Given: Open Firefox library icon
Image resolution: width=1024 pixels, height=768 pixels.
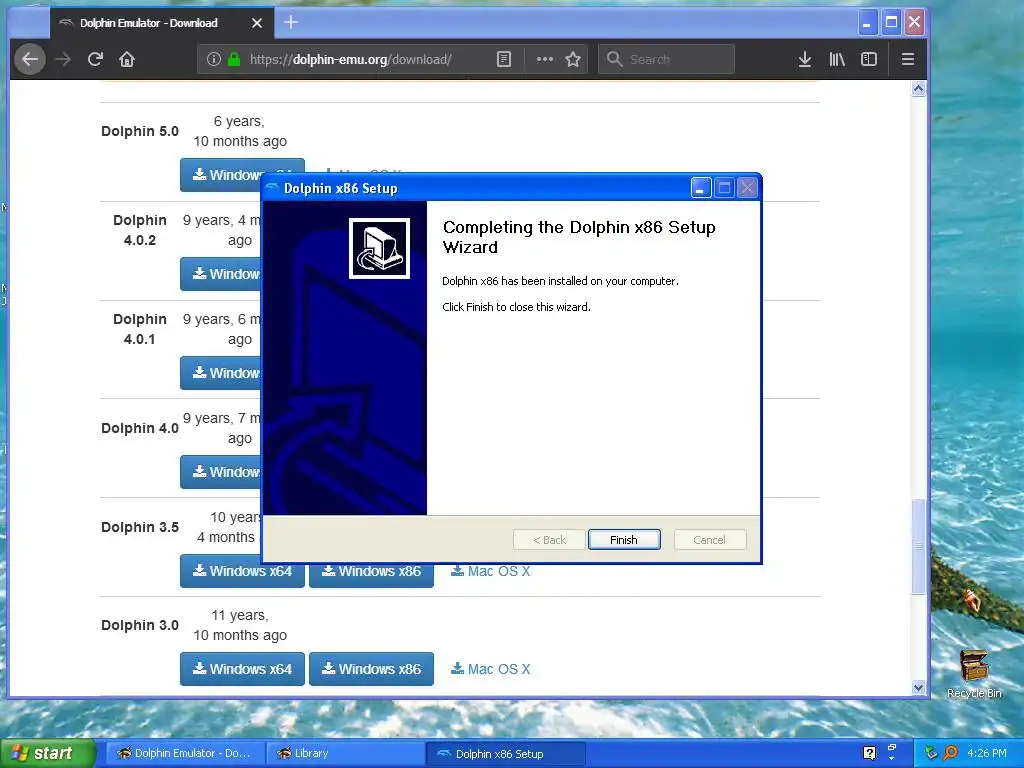Looking at the screenshot, I should click(x=837, y=59).
